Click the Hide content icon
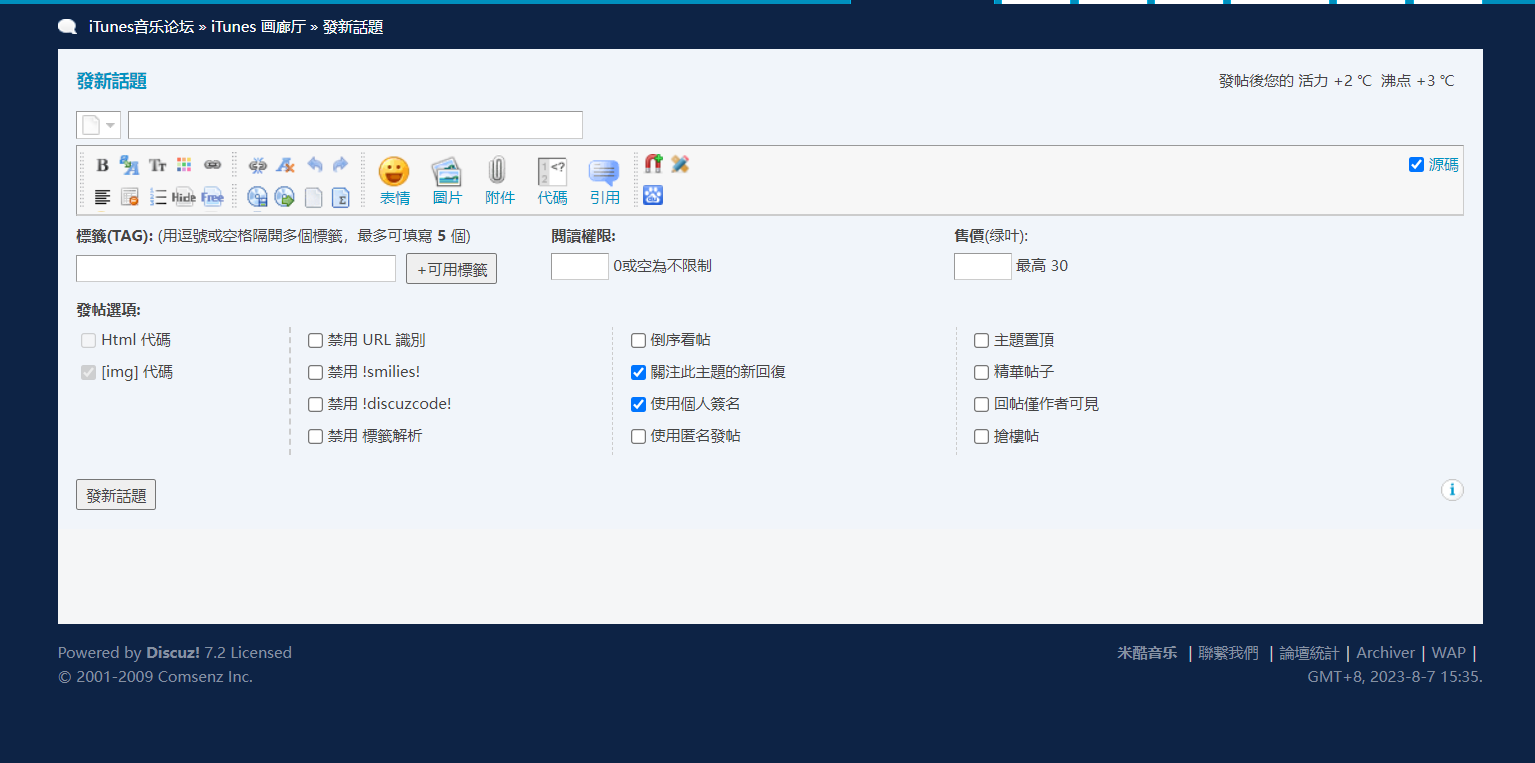The width and height of the screenshot is (1535, 763). [184, 197]
